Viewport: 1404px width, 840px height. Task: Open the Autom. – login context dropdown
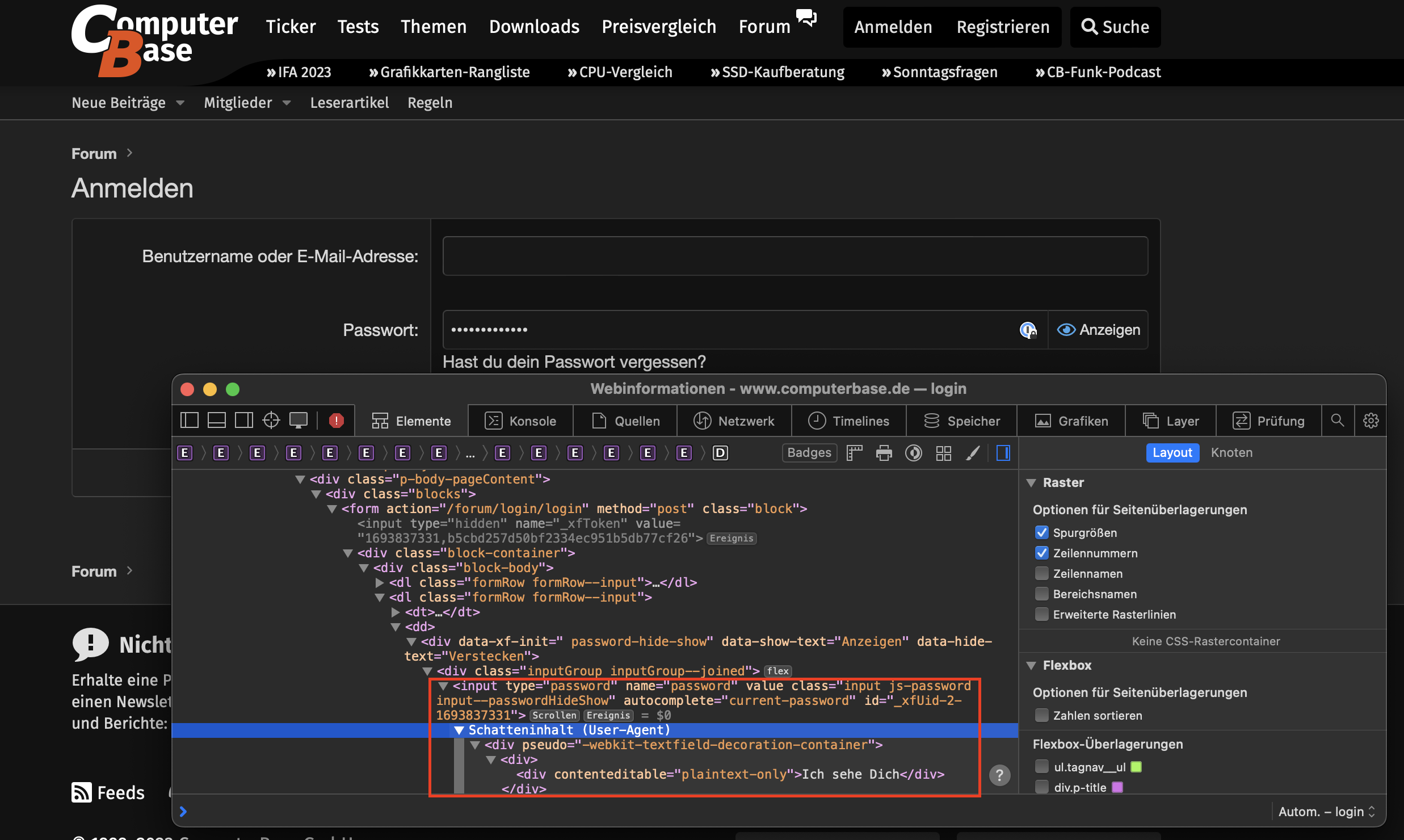(1326, 812)
